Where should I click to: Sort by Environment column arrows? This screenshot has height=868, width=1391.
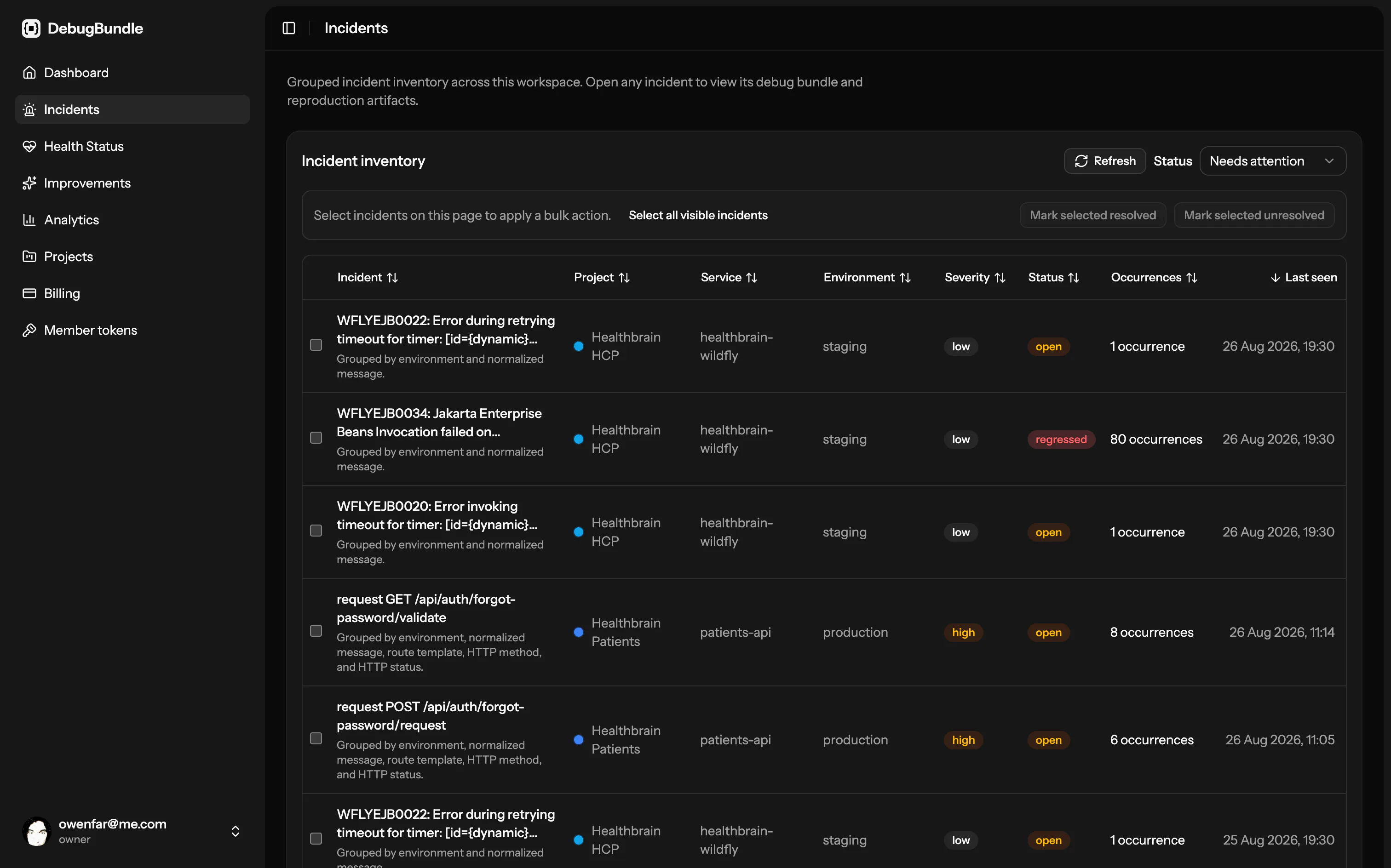905,278
